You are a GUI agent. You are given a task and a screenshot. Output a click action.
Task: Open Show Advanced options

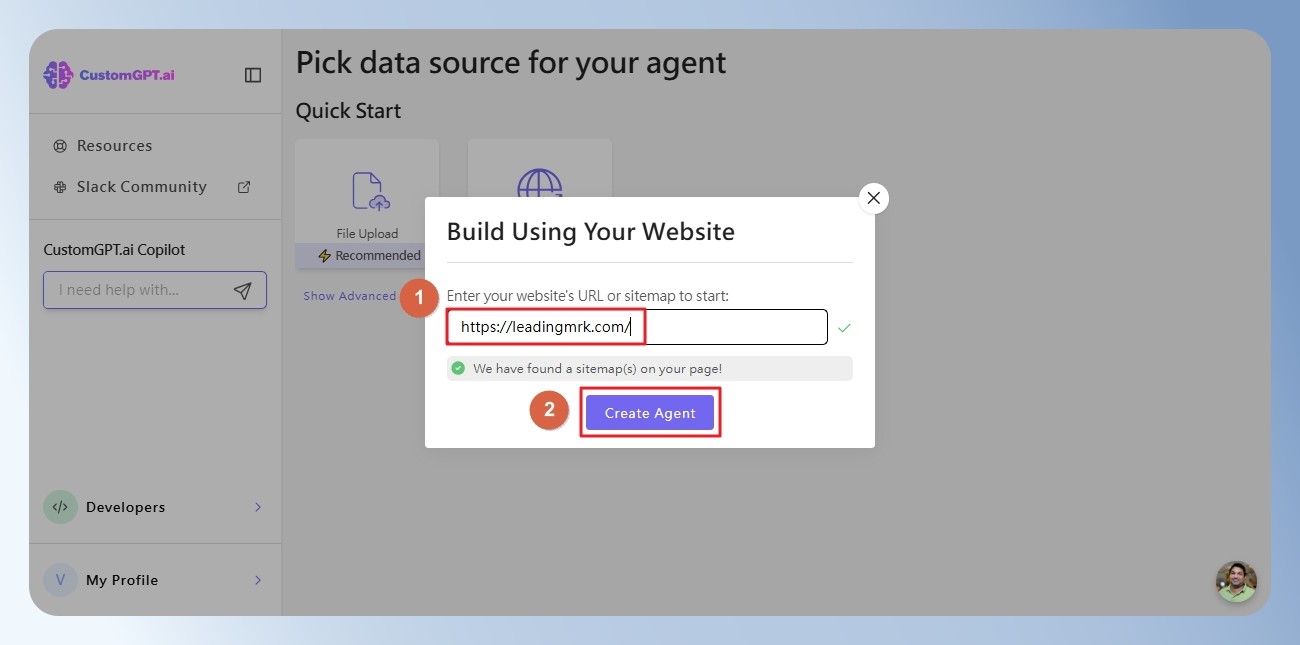[x=350, y=296]
